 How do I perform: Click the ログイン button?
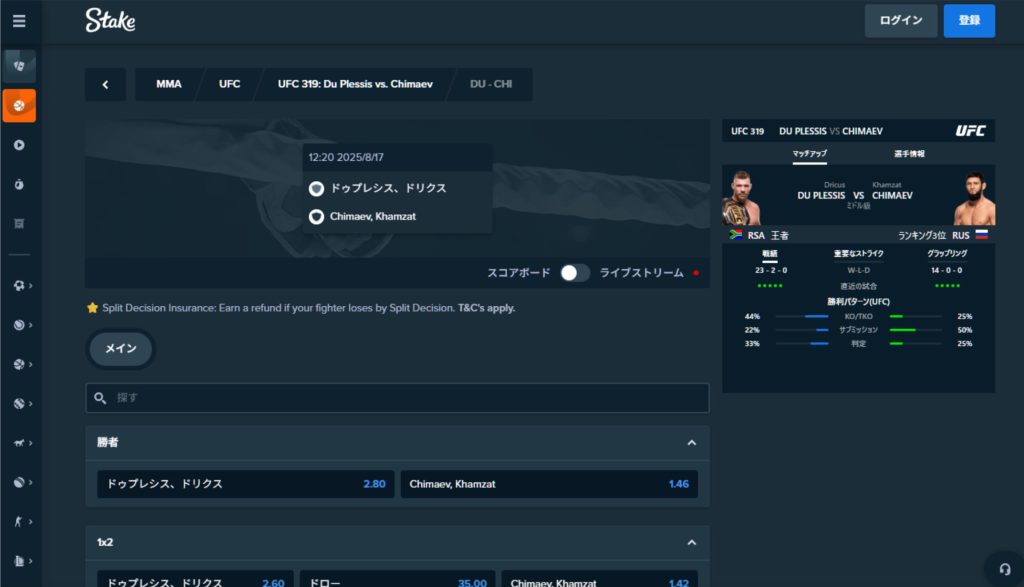point(901,20)
